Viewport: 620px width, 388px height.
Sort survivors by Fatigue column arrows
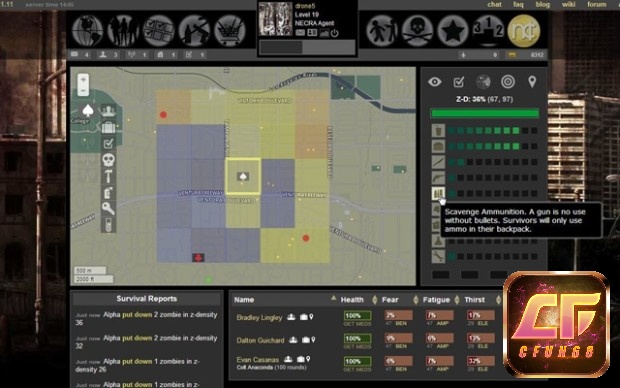457,300
